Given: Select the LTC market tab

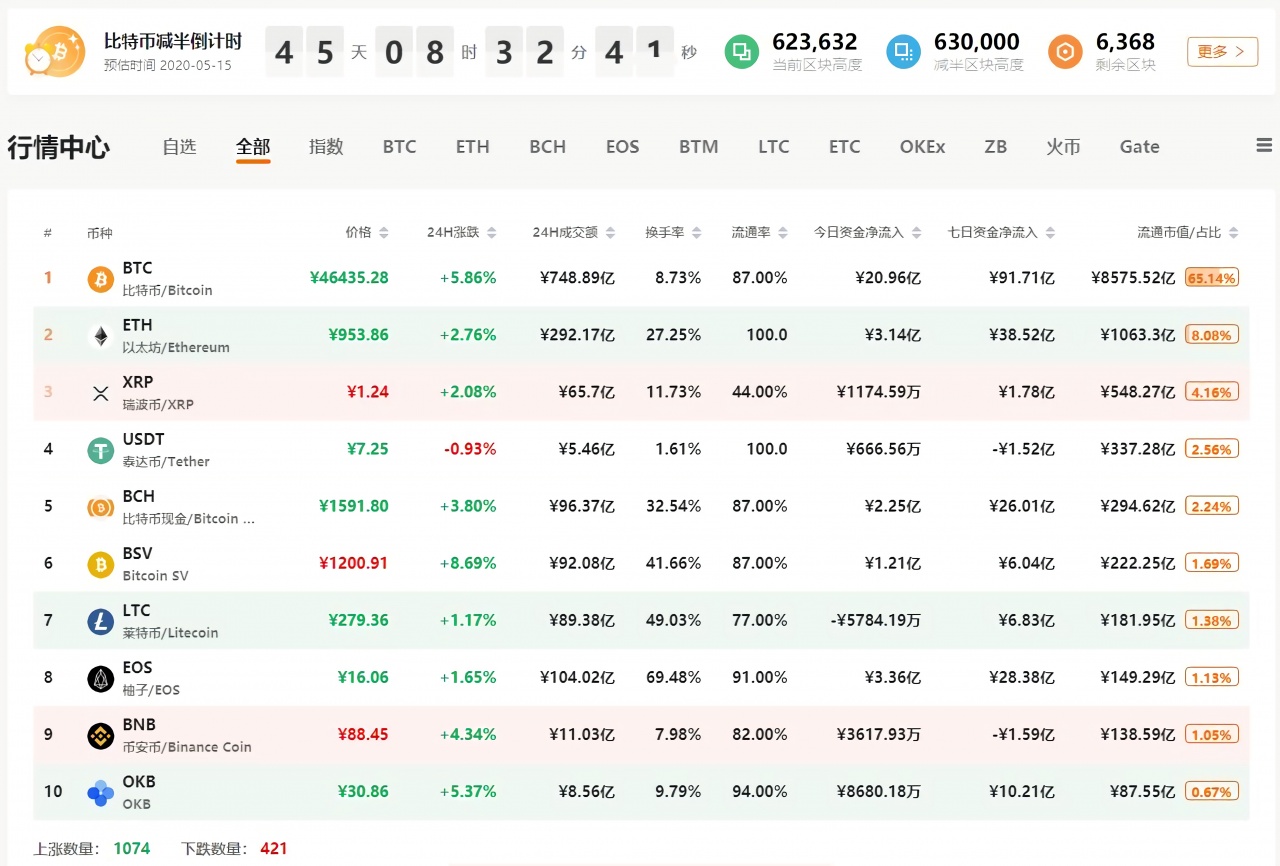Looking at the screenshot, I should [x=774, y=146].
